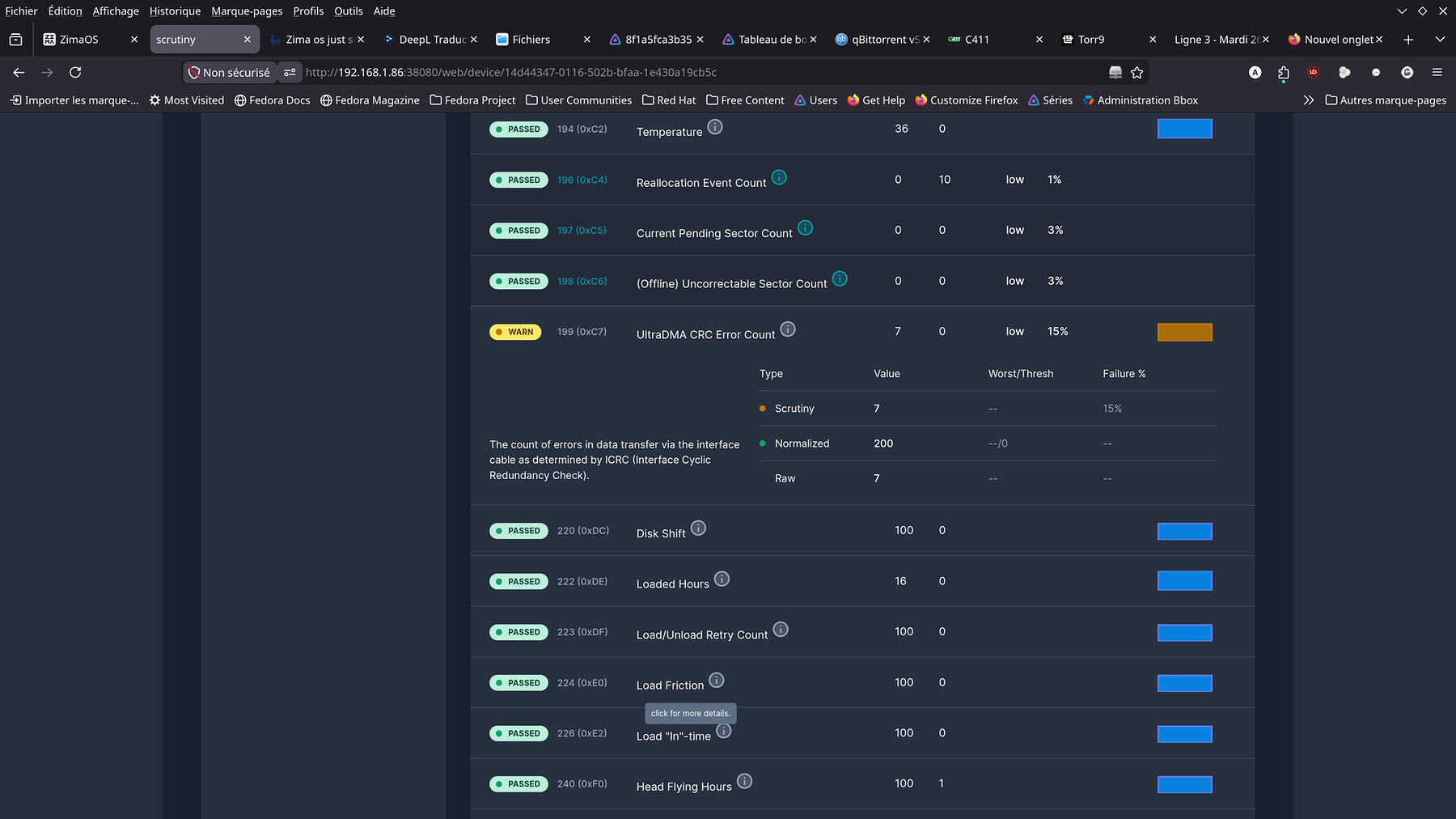The height and width of the screenshot is (819, 1456).
Task: Click the site permissions icon in address bar
Action: 290,72
